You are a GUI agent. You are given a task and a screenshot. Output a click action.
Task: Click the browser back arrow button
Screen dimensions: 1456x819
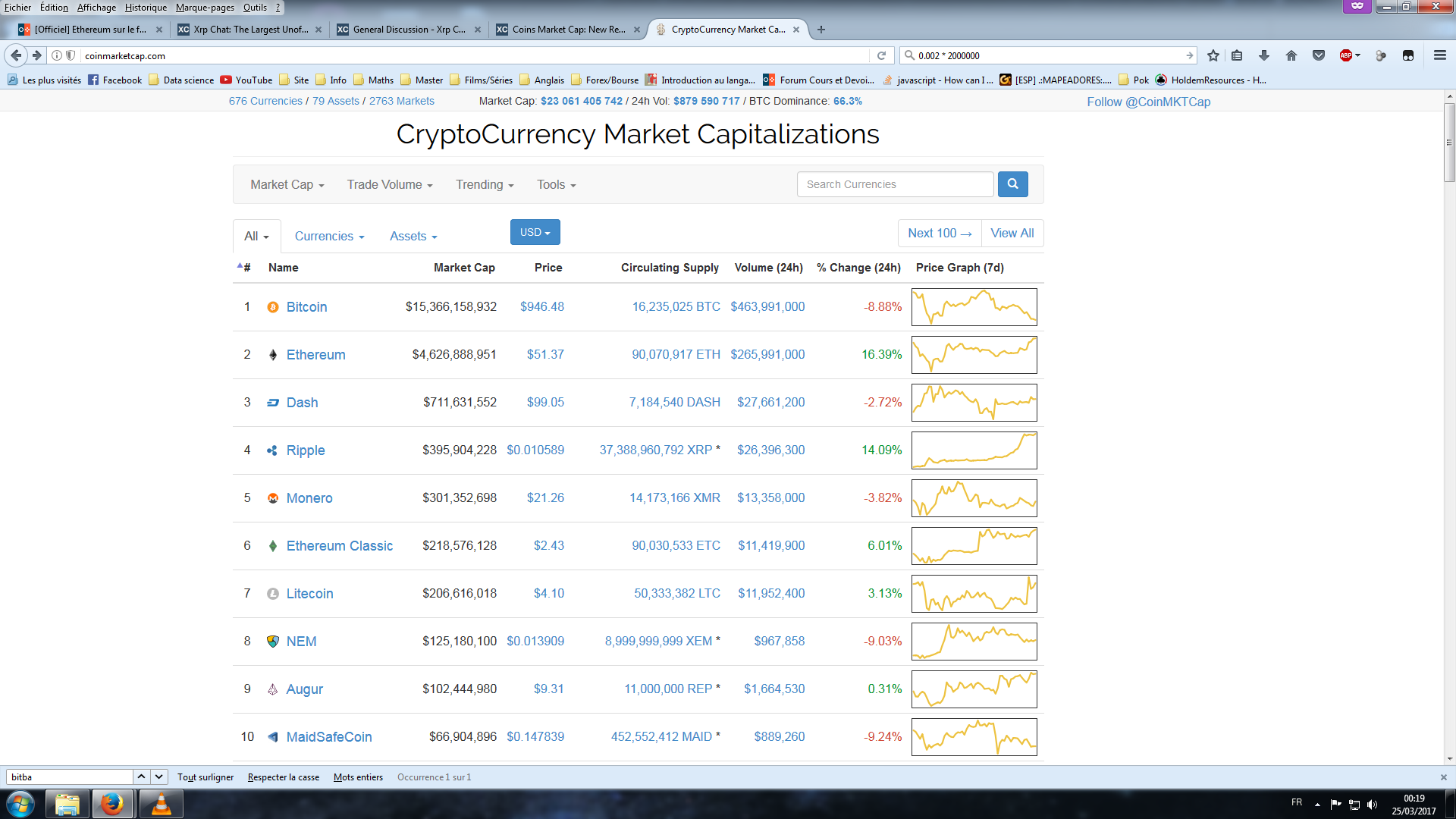[17, 55]
